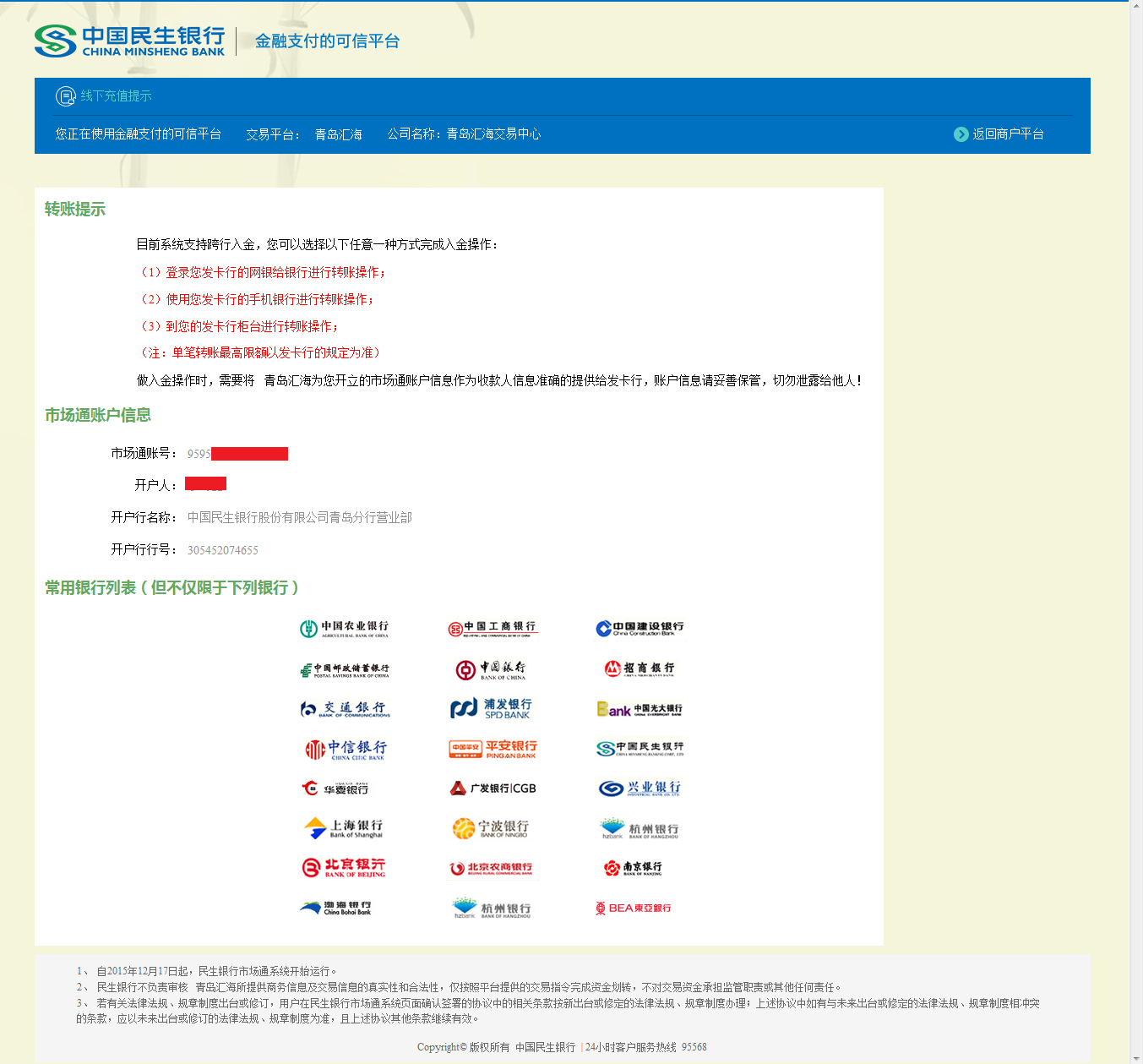Click the 华夏银行 logo
The image size is (1143, 1064).
tap(335, 788)
